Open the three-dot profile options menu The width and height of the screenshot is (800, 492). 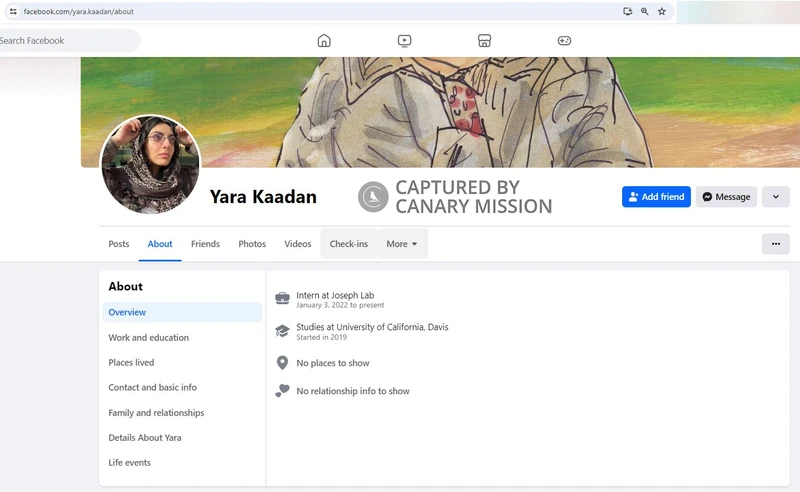[776, 244]
